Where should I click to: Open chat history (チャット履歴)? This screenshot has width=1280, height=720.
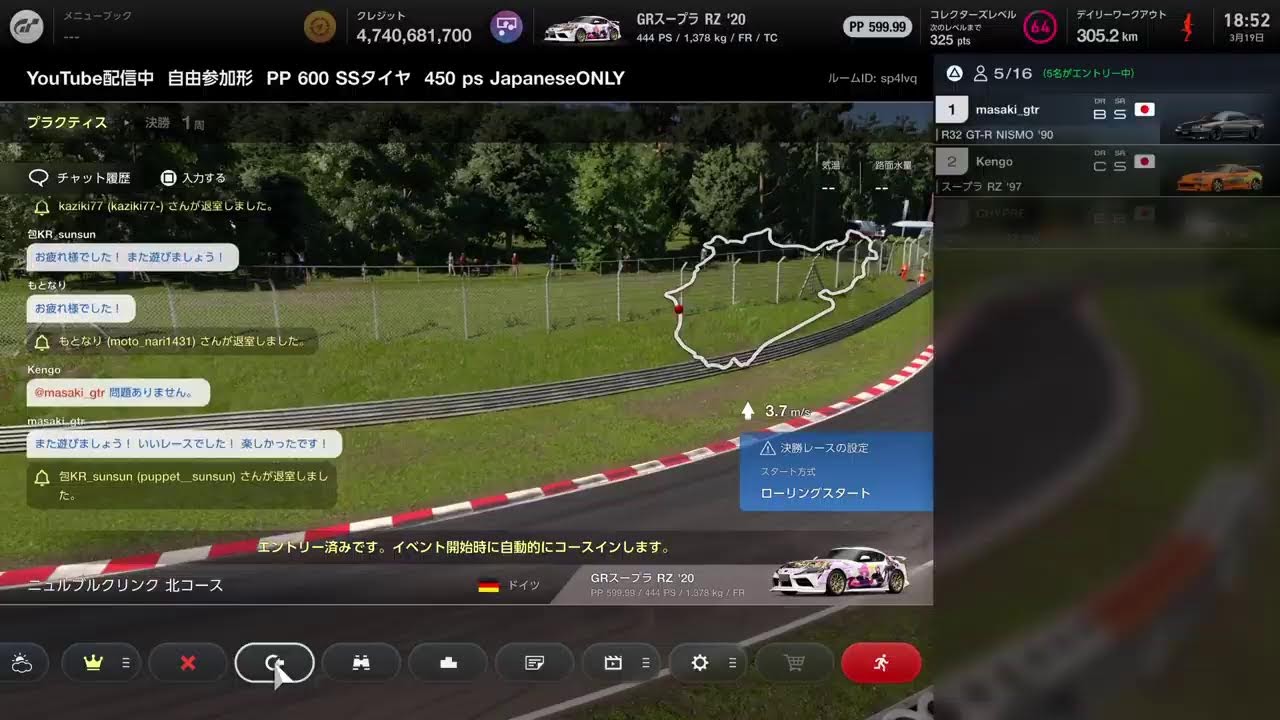80,178
